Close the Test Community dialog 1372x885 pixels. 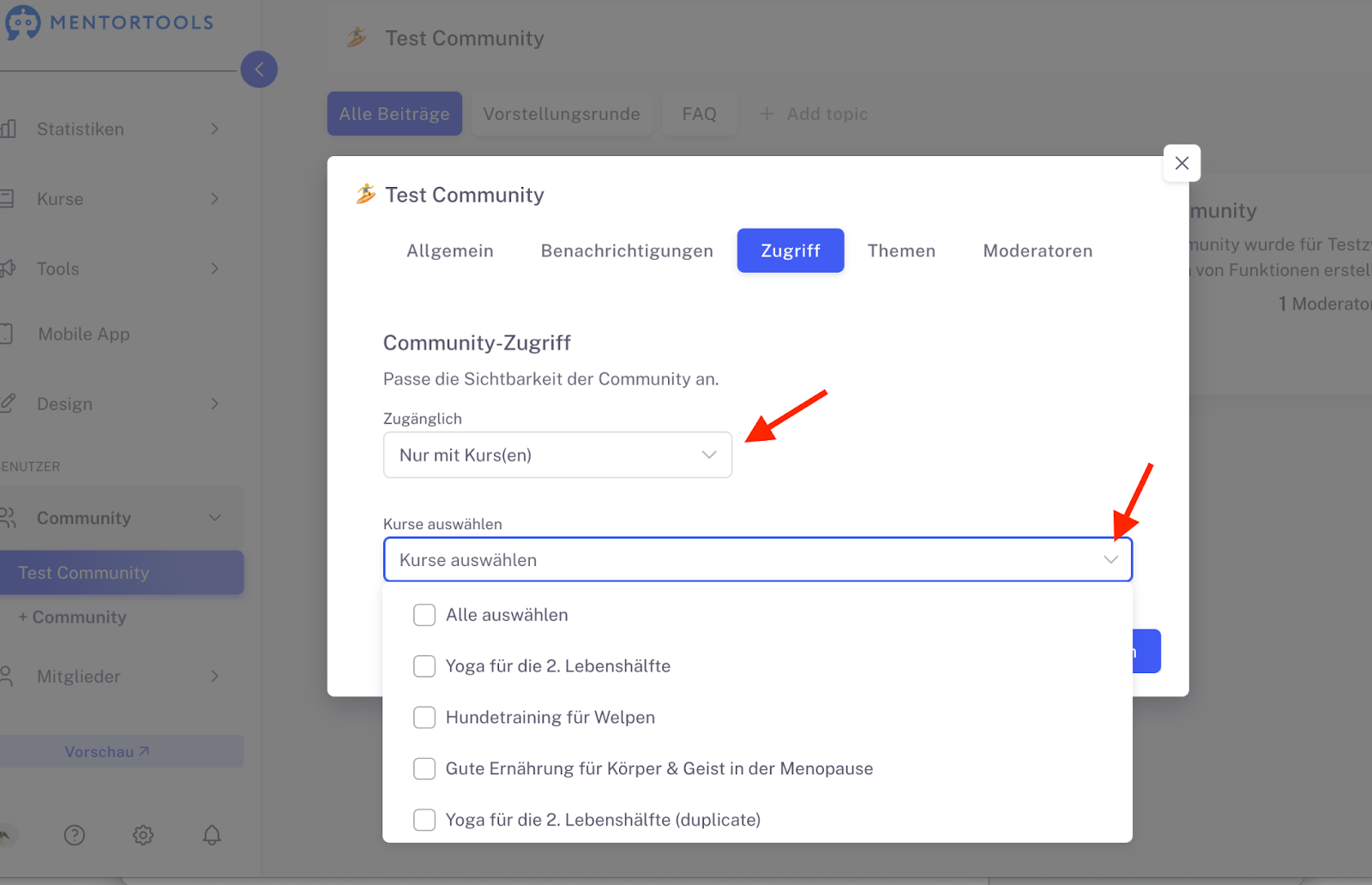pos(1182,163)
